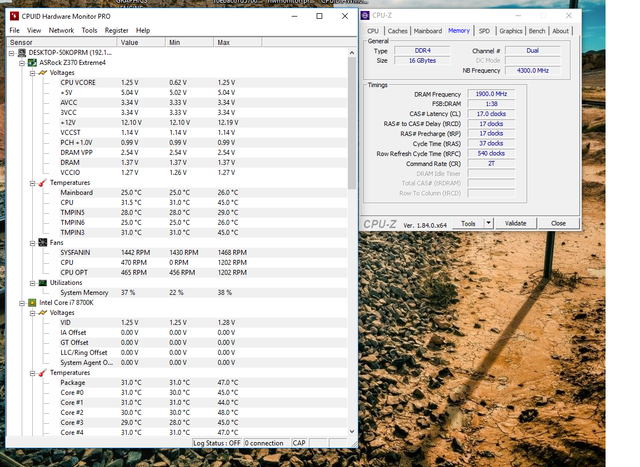Click the CAS# Latency value field
Screen dimensions: 640x467
[491, 114]
